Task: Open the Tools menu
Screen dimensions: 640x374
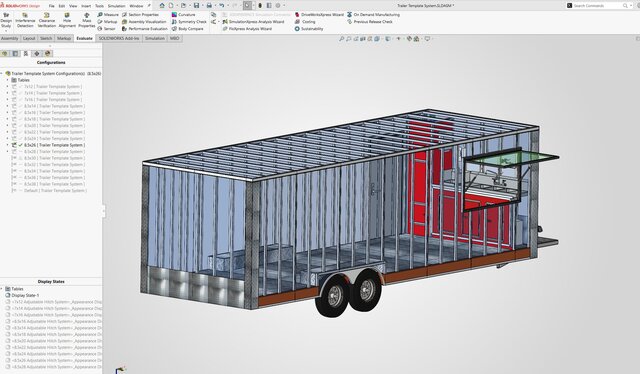Action: 99,6
